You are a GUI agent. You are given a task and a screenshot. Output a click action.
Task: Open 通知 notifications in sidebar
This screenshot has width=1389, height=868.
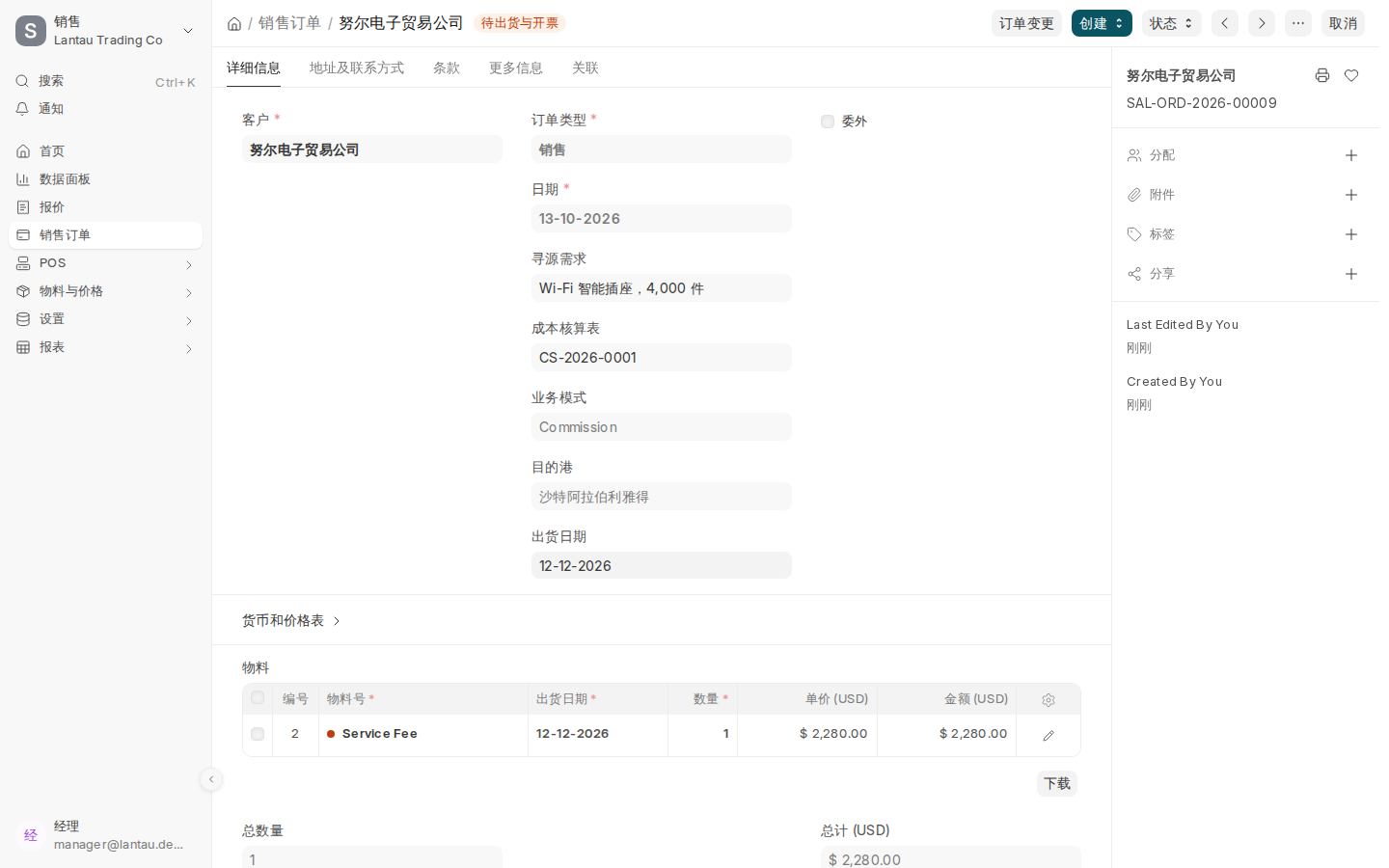click(106, 109)
